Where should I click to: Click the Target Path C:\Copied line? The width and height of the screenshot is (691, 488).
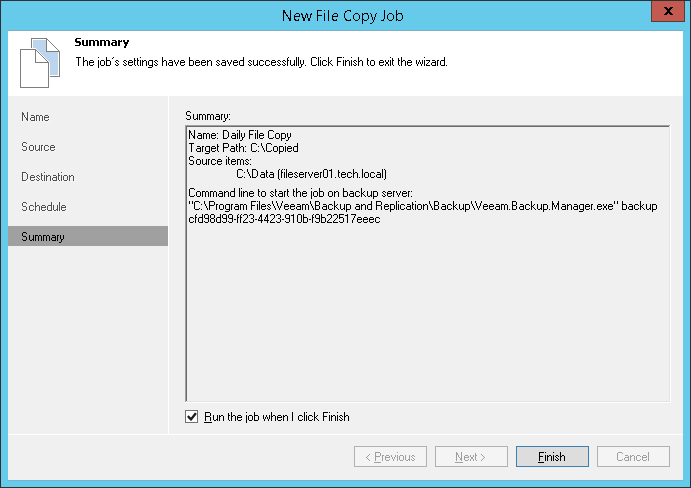pos(243,147)
